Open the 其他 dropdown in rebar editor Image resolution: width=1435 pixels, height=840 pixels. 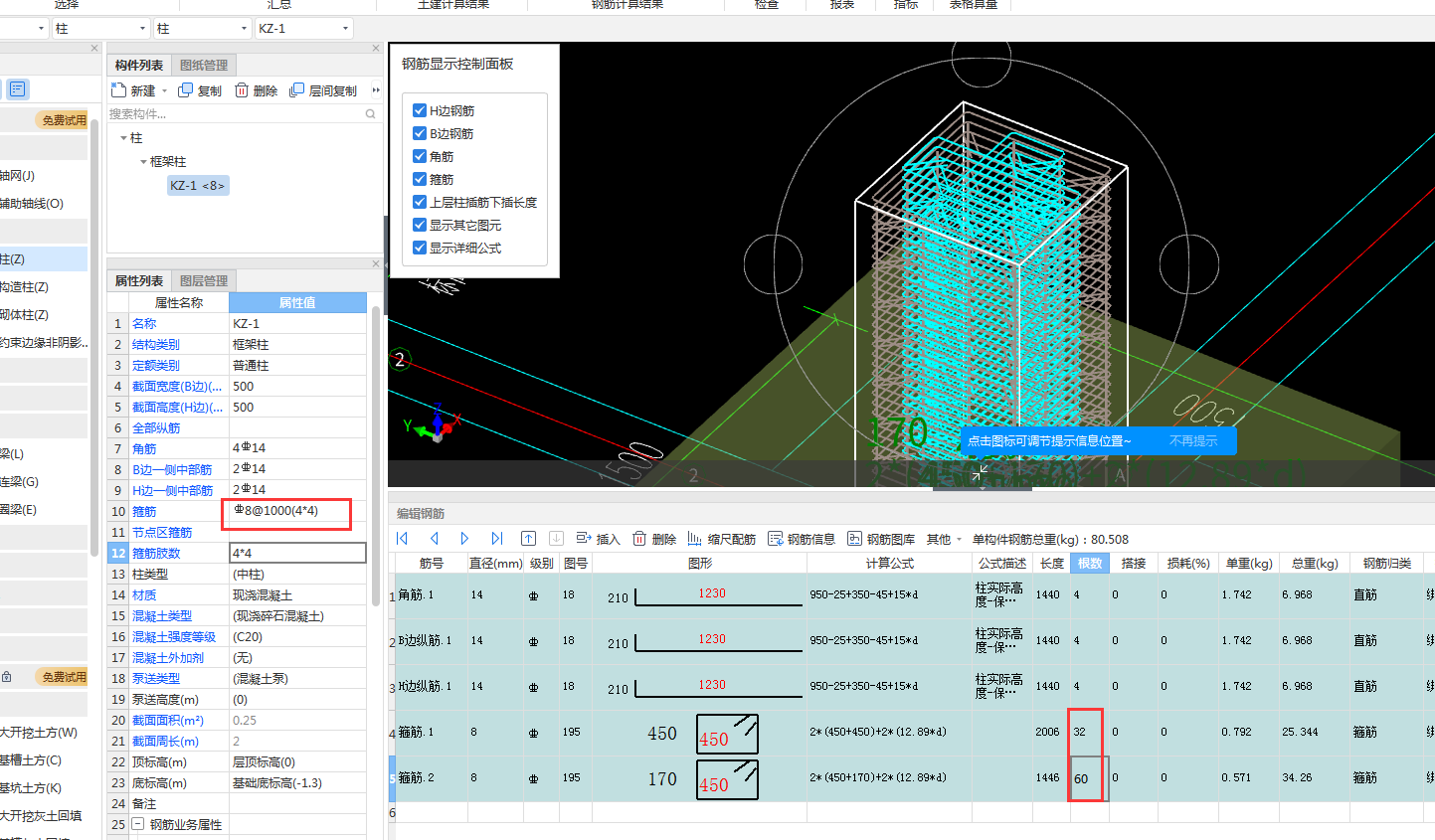click(959, 540)
